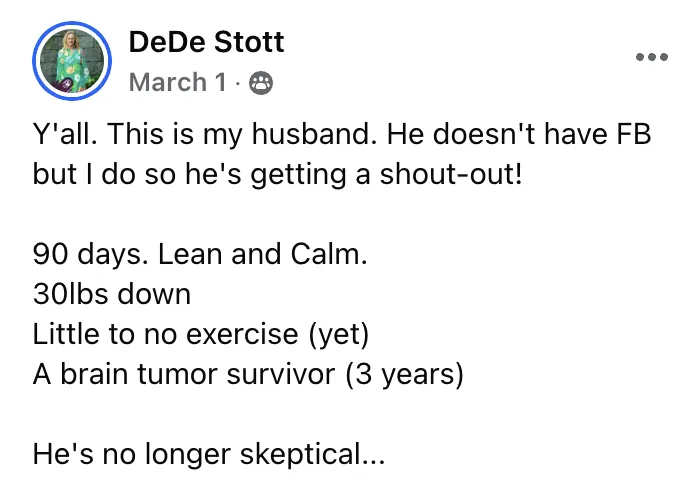Click the line "30lbs down"
This screenshot has height=478, width=686.
(112, 294)
